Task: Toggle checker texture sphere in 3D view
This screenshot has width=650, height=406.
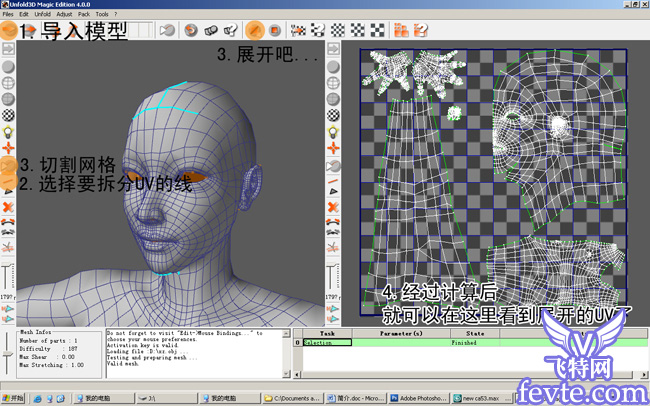Action: click(x=8, y=115)
